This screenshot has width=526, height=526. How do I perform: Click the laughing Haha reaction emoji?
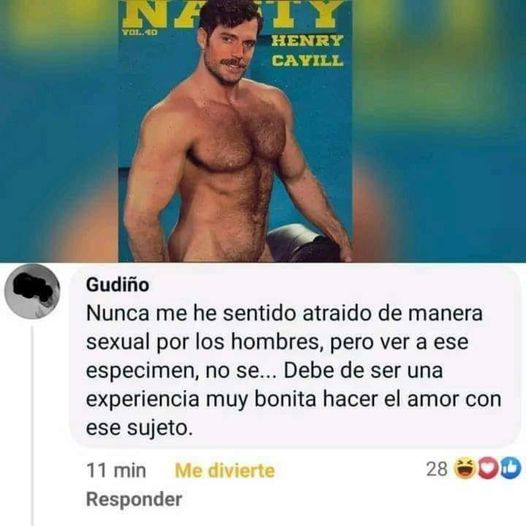tap(465, 468)
